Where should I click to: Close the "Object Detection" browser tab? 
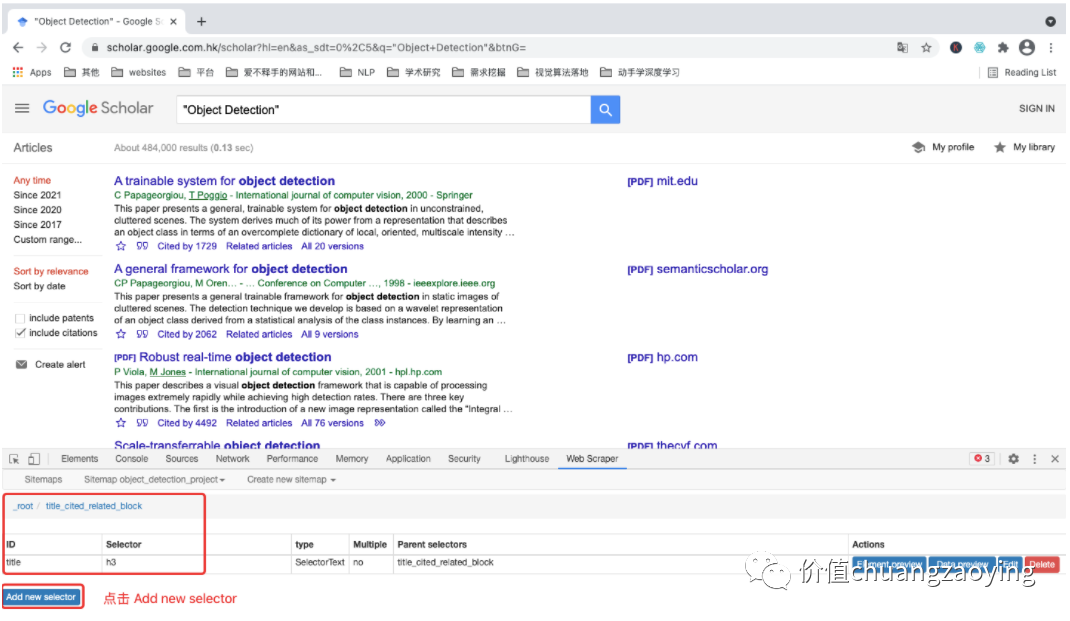pyautogui.click(x=173, y=21)
